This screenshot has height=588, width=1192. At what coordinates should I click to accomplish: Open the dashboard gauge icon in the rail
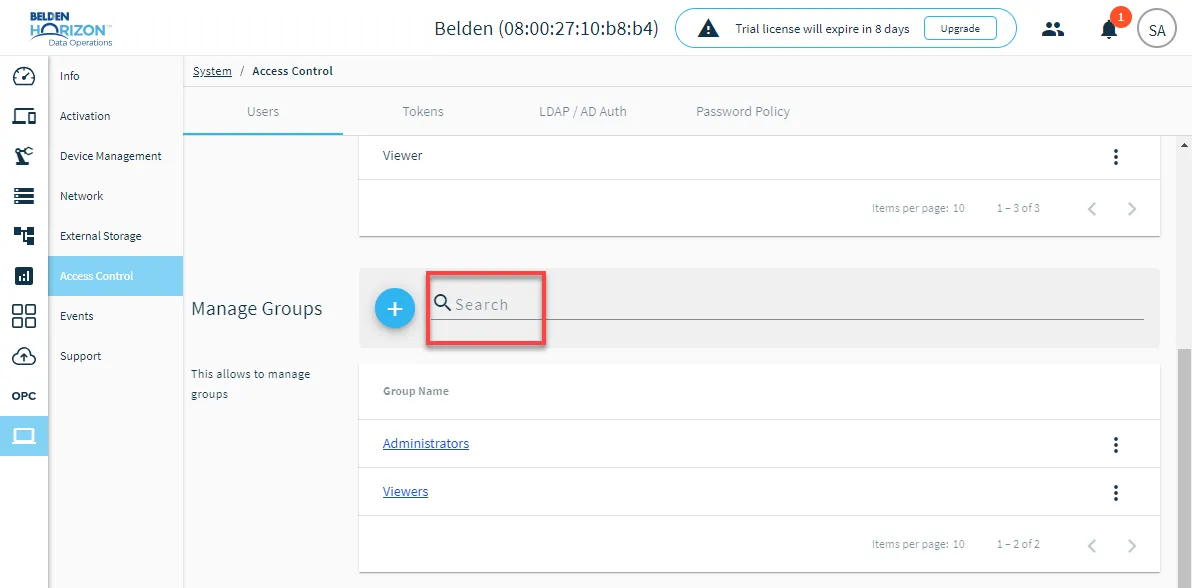(24, 76)
